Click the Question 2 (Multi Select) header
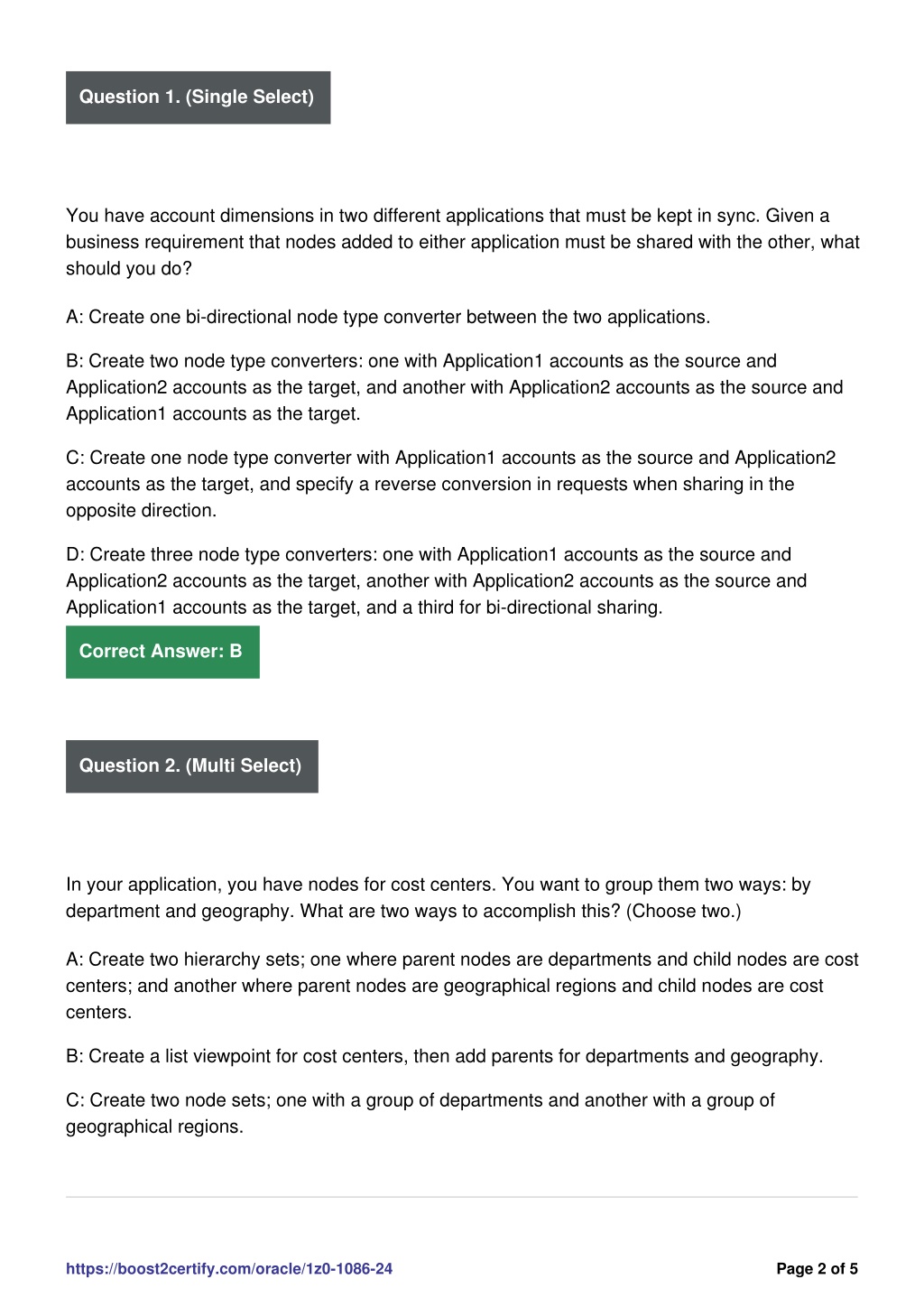The image size is (924, 1307). click(x=191, y=766)
